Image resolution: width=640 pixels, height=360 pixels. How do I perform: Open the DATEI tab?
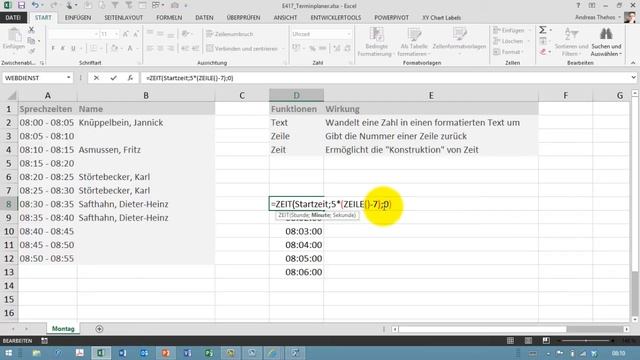pos(13,18)
